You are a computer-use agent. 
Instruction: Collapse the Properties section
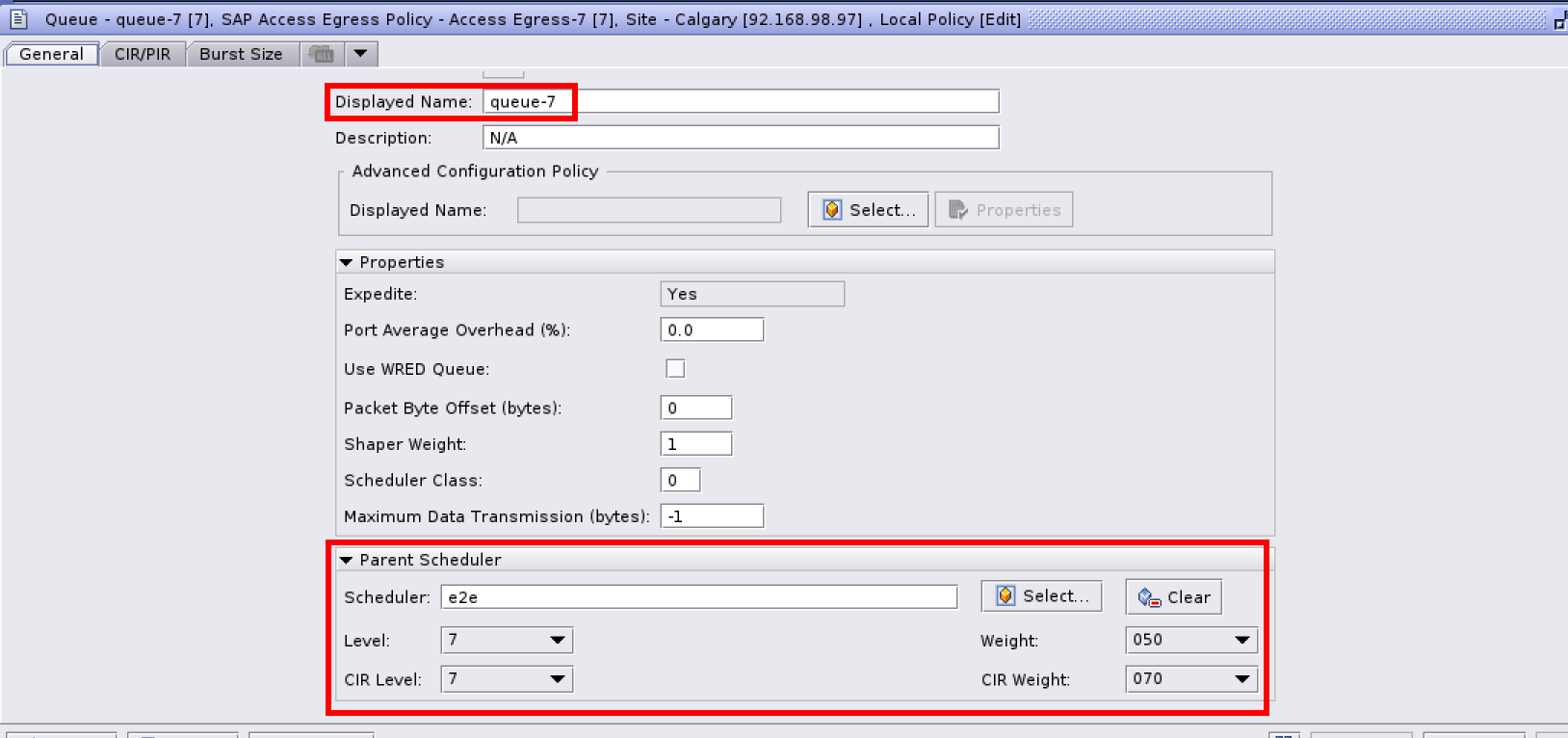pyautogui.click(x=346, y=262)
